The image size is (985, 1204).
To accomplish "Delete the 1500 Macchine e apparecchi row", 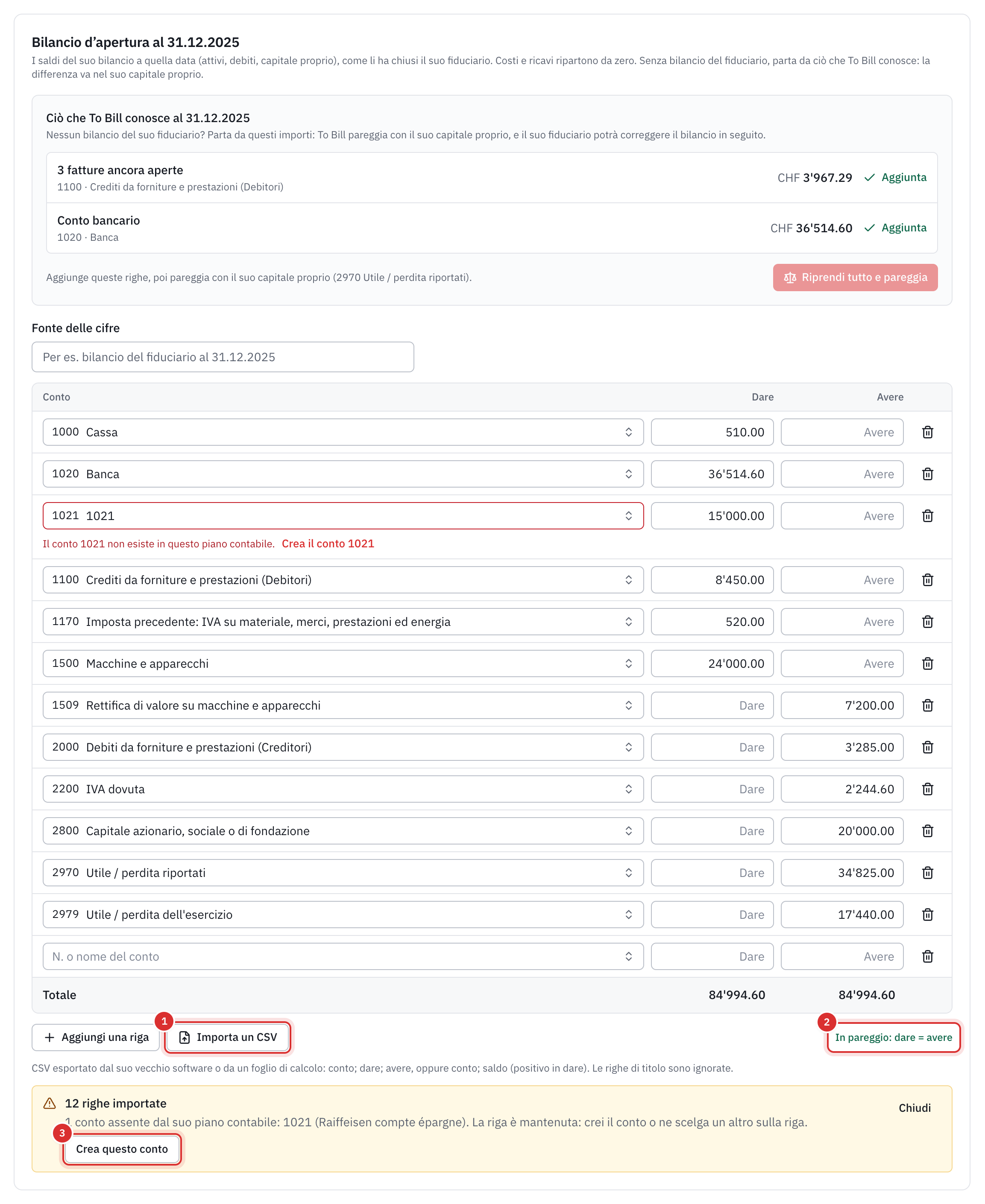I will click(x=927, y=663).
